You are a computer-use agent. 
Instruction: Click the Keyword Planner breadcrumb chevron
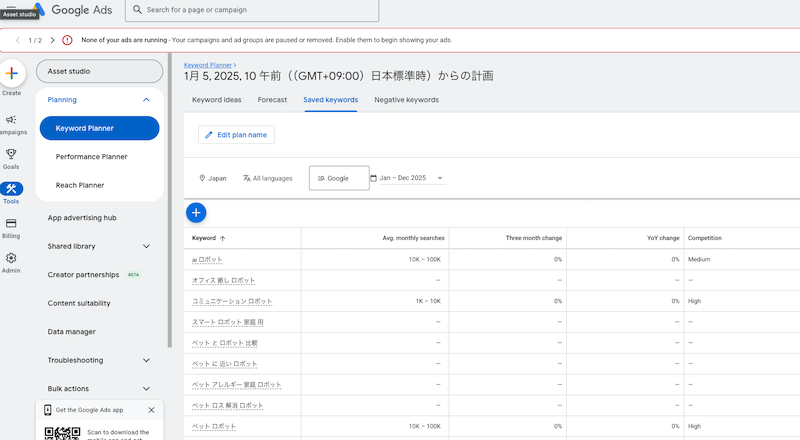coord(235,65)
